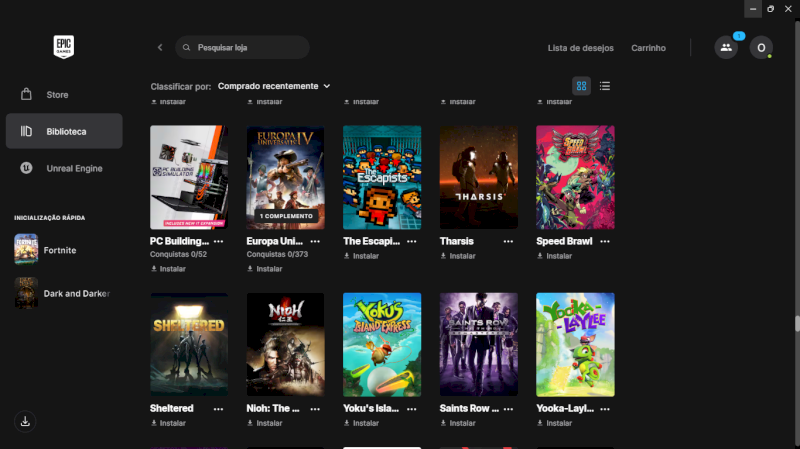Launch Dark and Darker from quick launch
The height and width of the screenshot is (449, 800).
[x=64, y=293]
